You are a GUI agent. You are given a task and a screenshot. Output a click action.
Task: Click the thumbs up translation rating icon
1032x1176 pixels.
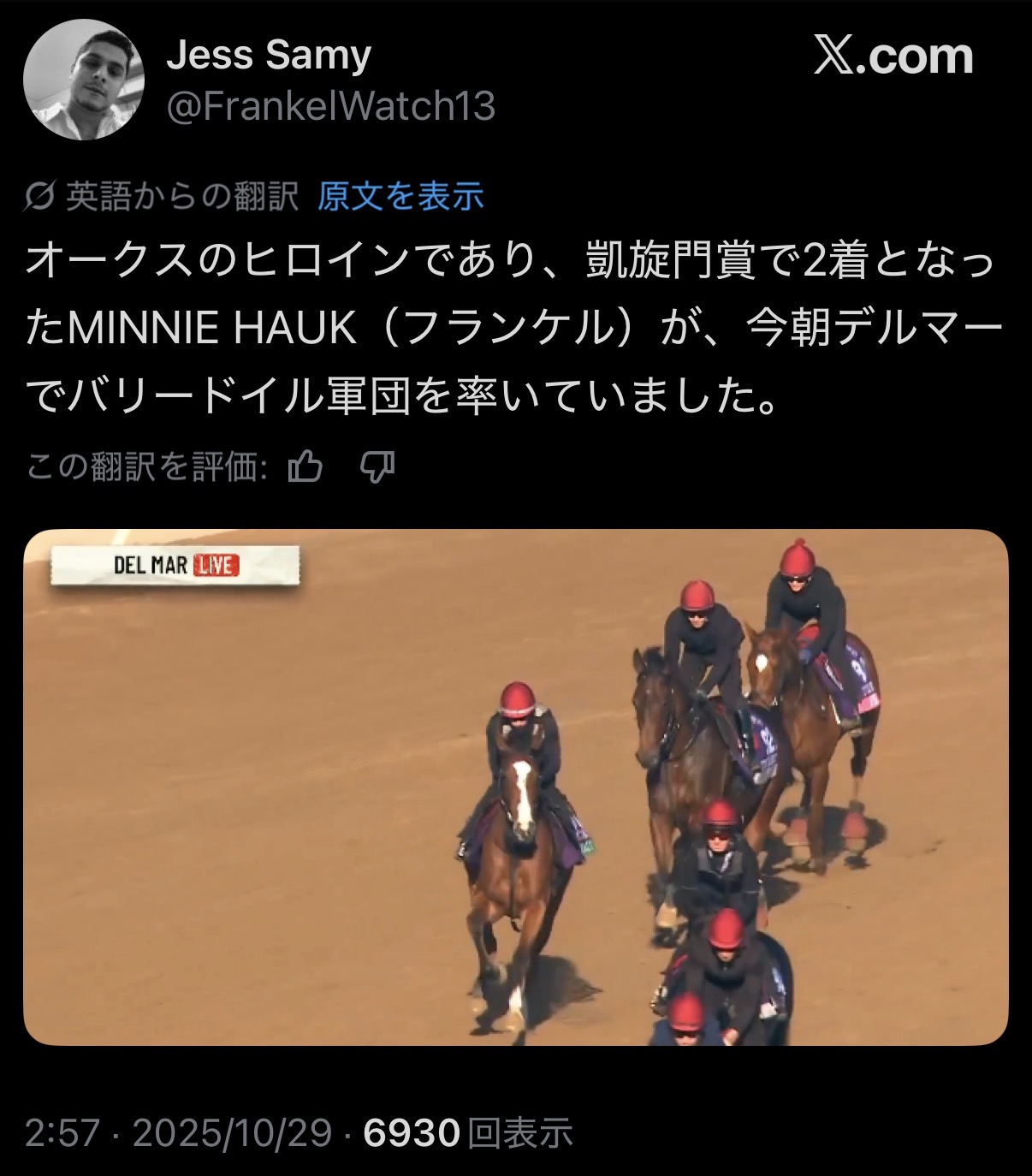tap(305, 467)
